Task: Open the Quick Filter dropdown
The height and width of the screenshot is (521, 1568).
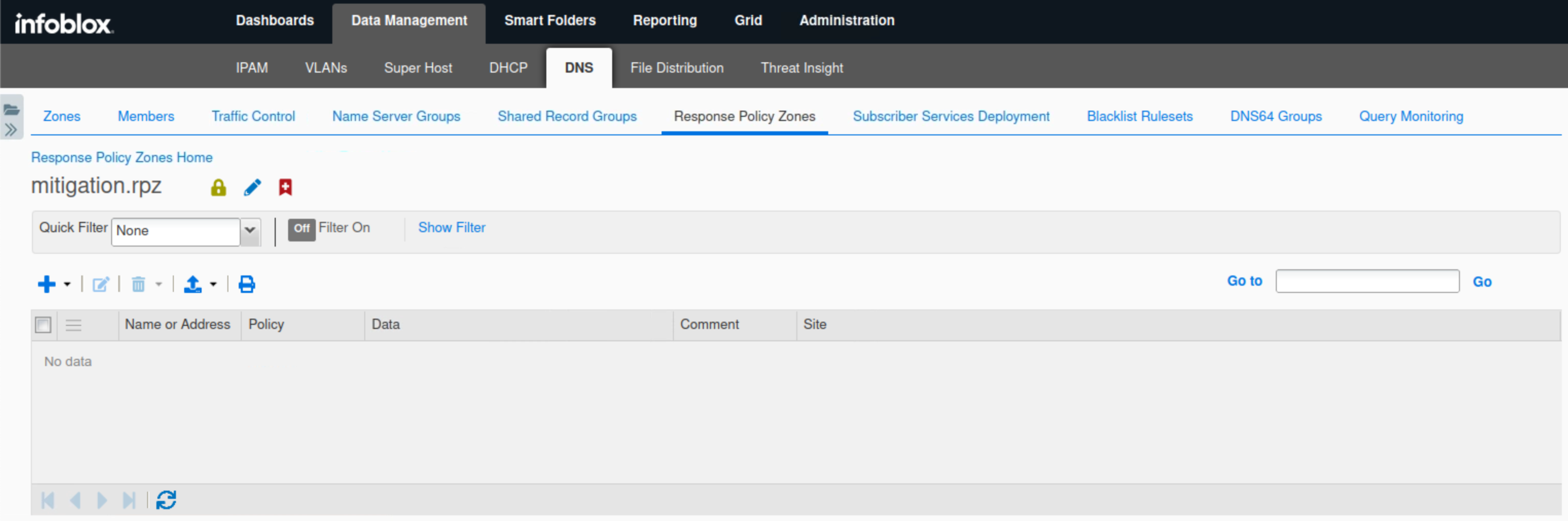Action: [x=250, y=231]
